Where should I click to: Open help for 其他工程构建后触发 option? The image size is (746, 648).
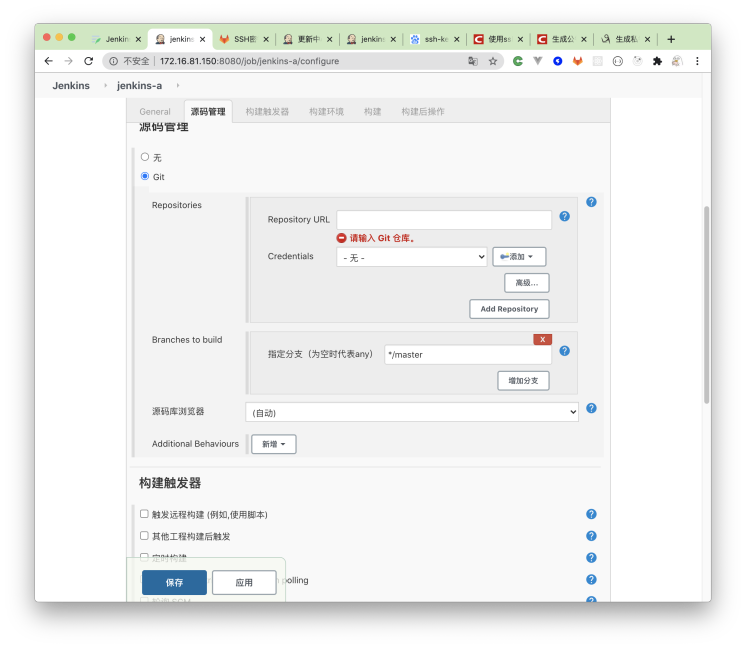[x=591, y=536]
